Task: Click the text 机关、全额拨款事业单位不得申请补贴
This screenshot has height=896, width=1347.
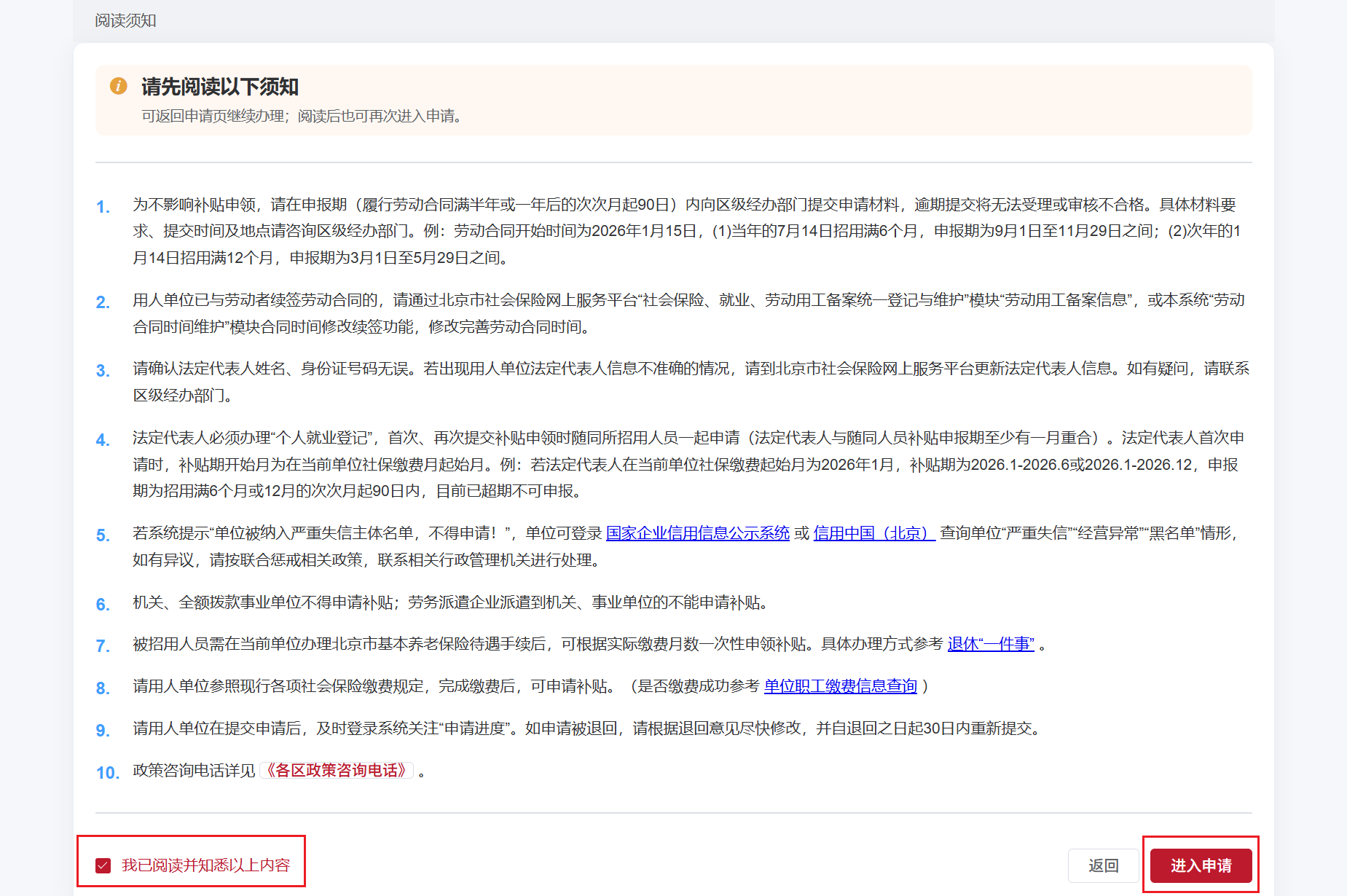Action: pos(263,602)
